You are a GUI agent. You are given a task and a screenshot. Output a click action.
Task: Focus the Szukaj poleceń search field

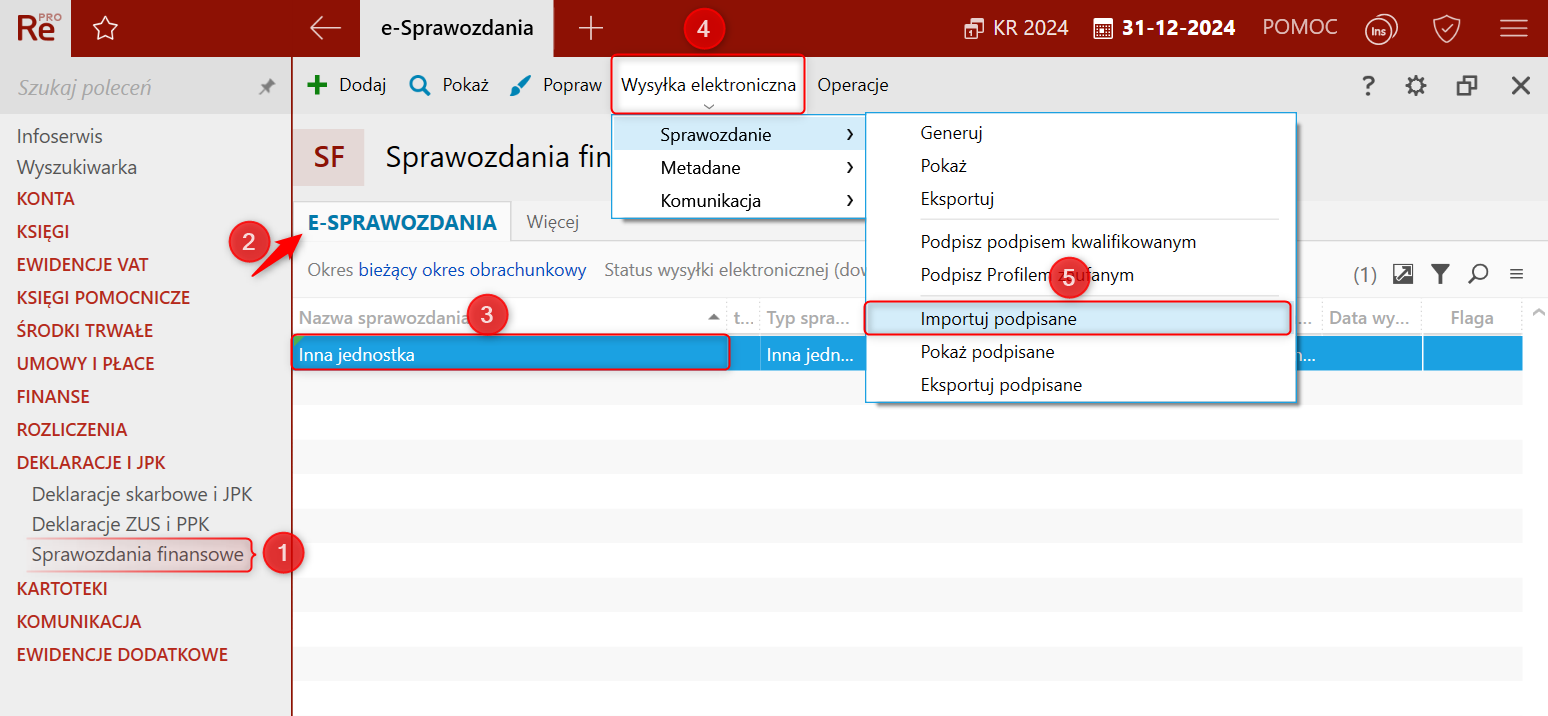coord(130,88)
